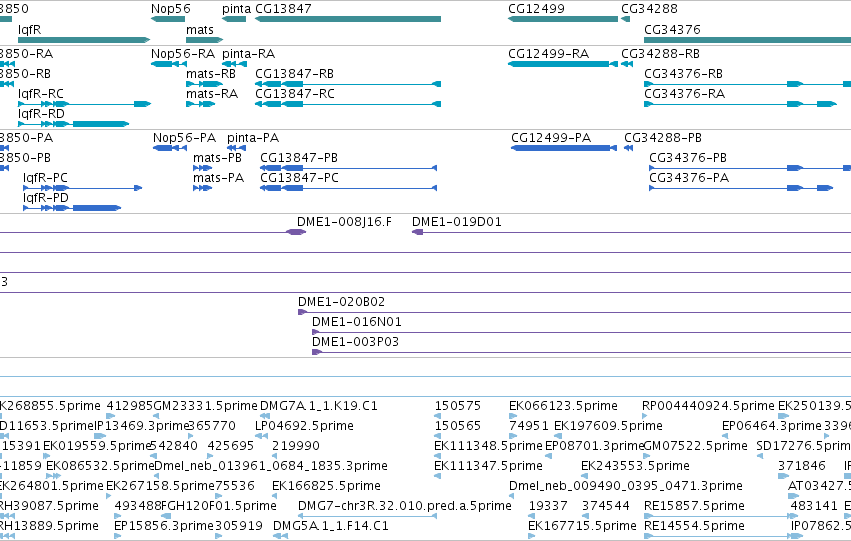This screenshot has height=541, width=851.
Task: Select the Dmel_neb_013961_0684_1835.3prime feature
Action: click(x=157, y=476)
